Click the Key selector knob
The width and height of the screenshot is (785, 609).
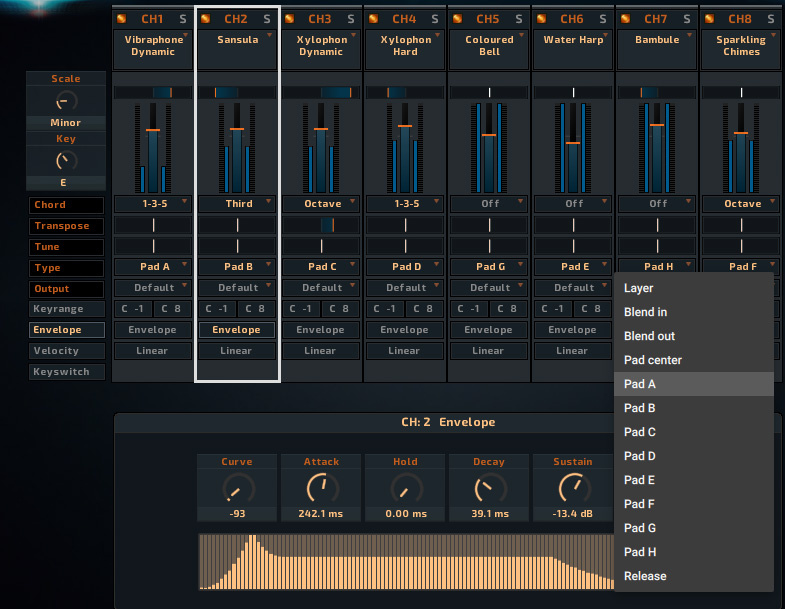tap(66, 160)
